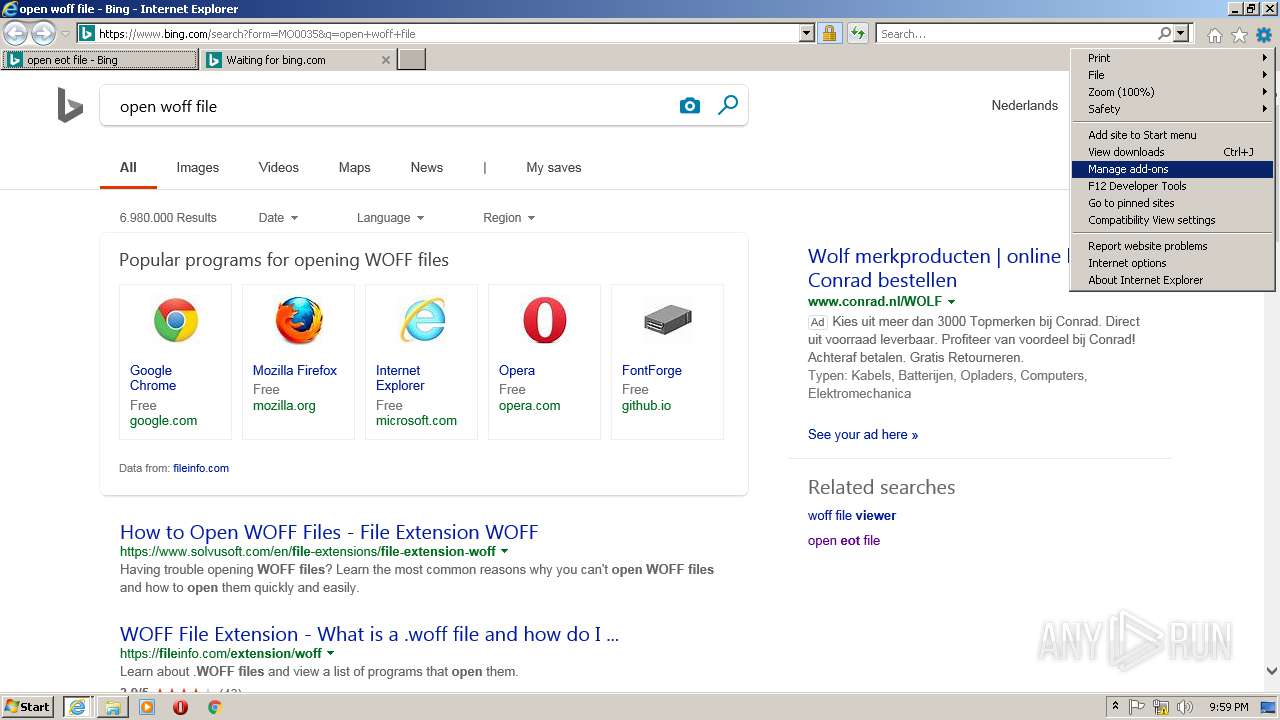Expand the Region filter dropdown
The image size is (1280, 720).
click(508, 218)
